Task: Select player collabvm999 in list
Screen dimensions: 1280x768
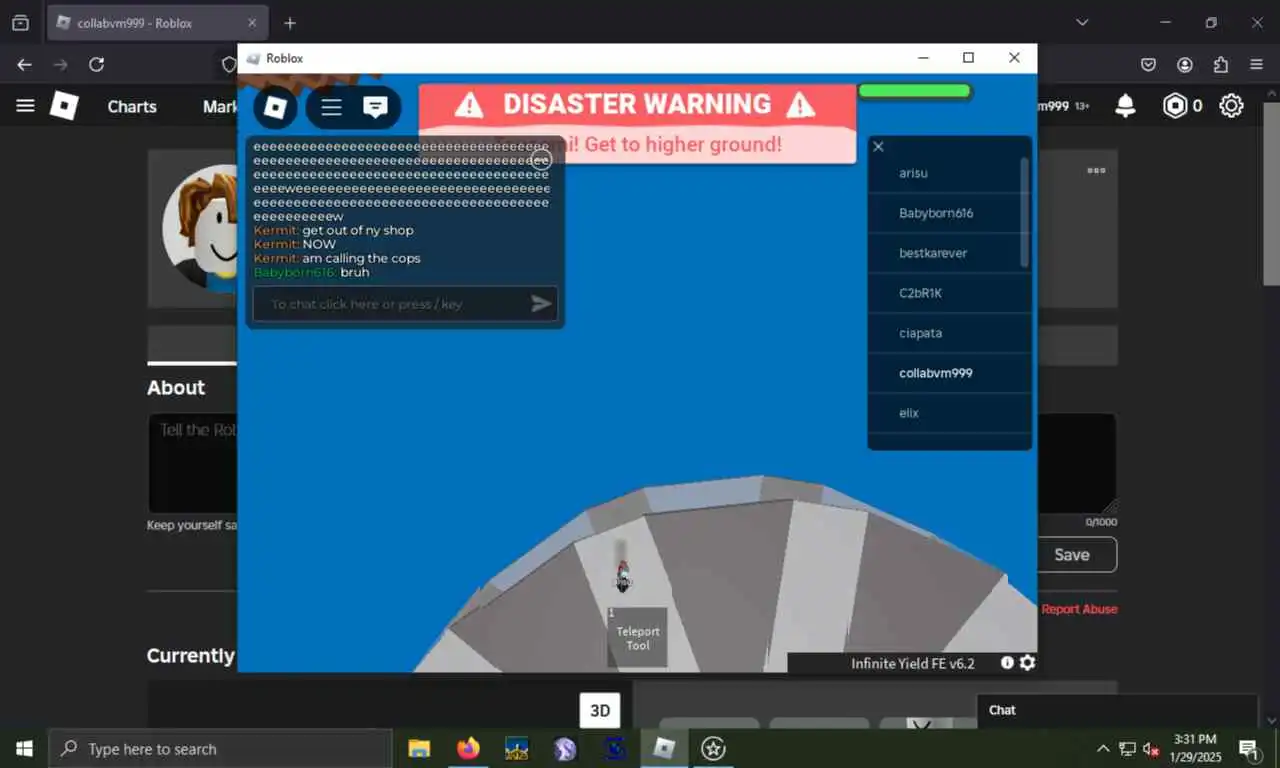Action: 949,374
